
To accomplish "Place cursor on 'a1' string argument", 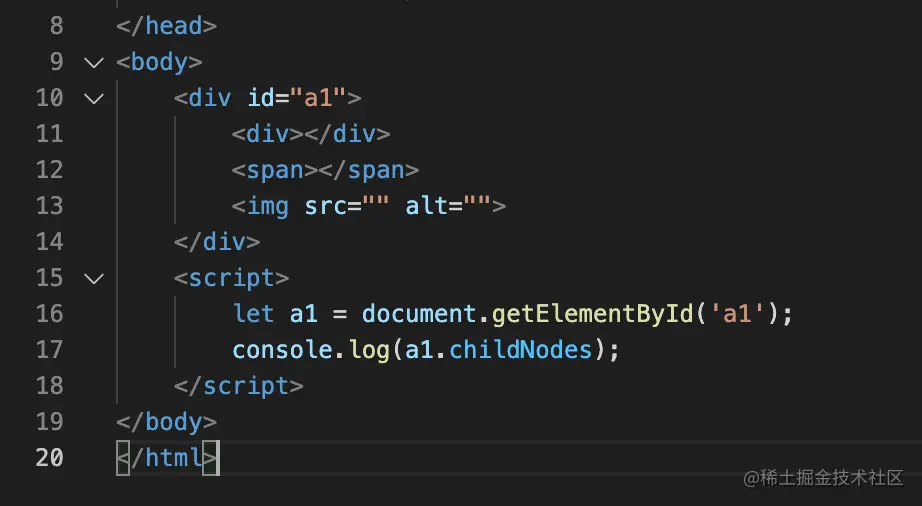I will (737, 314).
